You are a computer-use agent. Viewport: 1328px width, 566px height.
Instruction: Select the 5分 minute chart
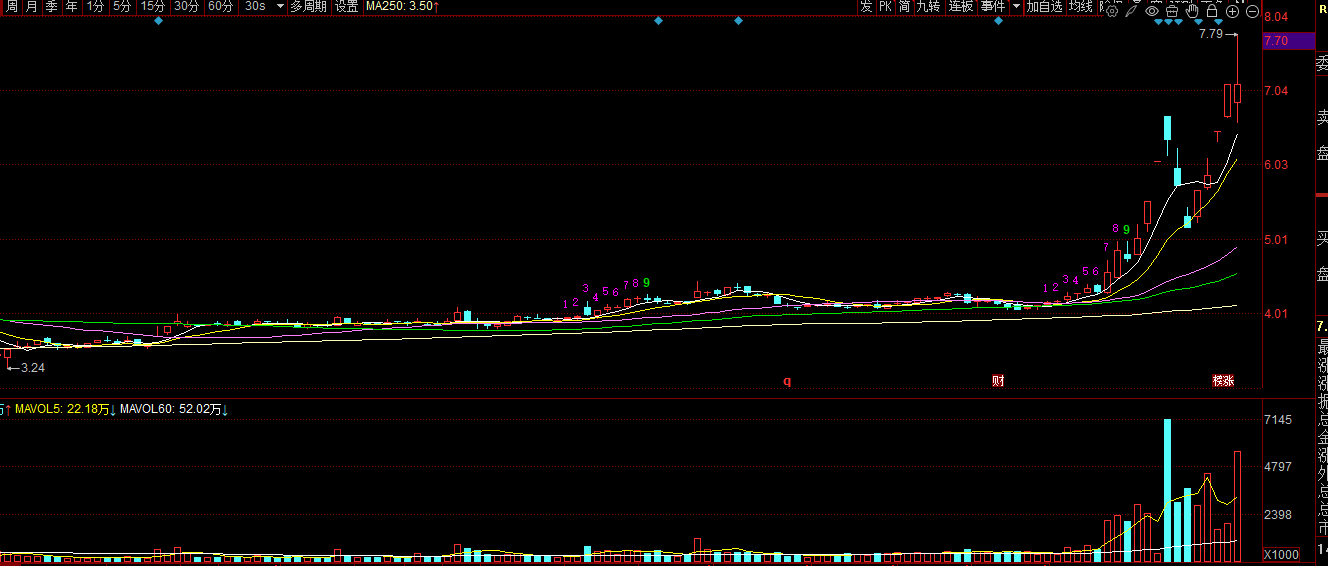pos(122,6)
